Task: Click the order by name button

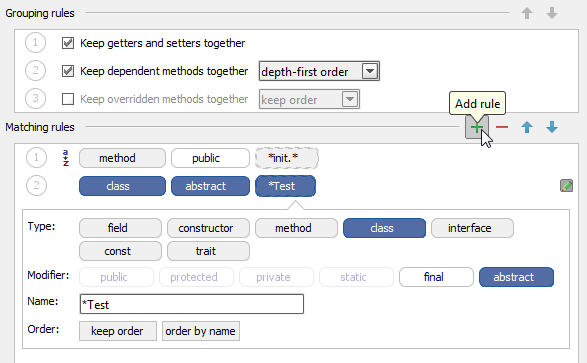Action: pos(201,331)
